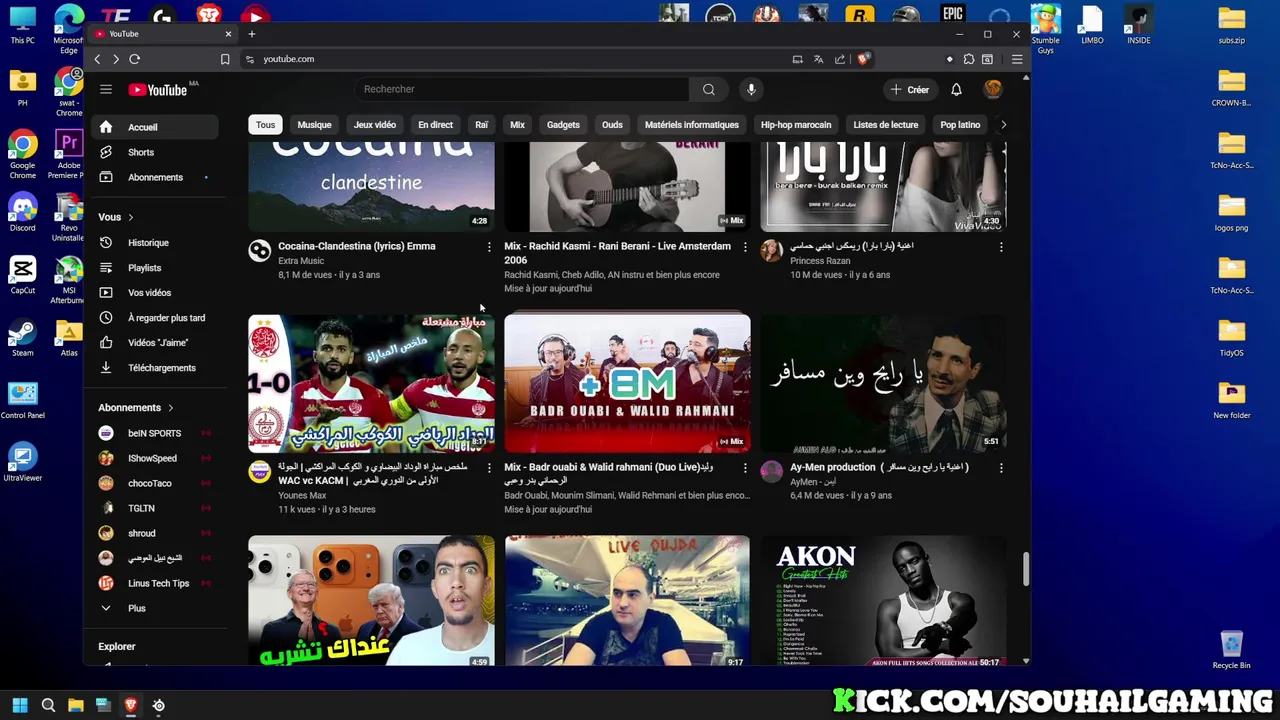Open the LIMBO desktop shortcut

click(x=1092, y=26)
